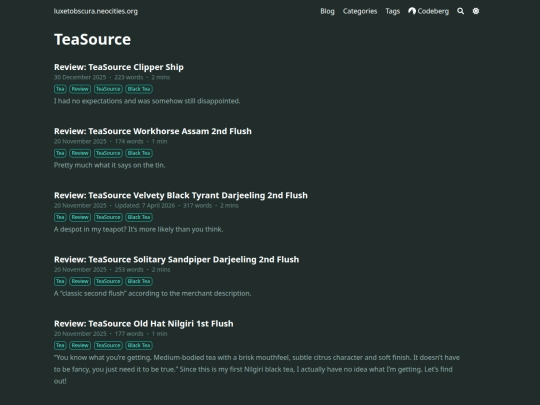Click 'I had no expectations' summary text

[147, 101]
